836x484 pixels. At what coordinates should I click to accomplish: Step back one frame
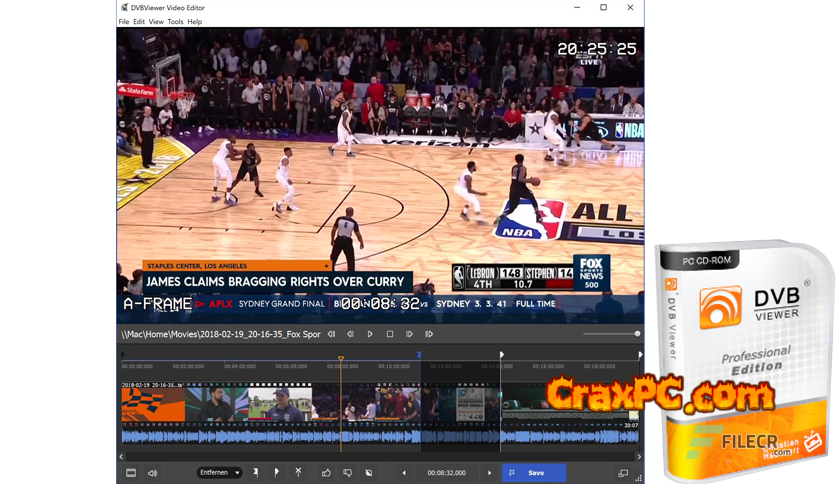(x=350, y=334)
